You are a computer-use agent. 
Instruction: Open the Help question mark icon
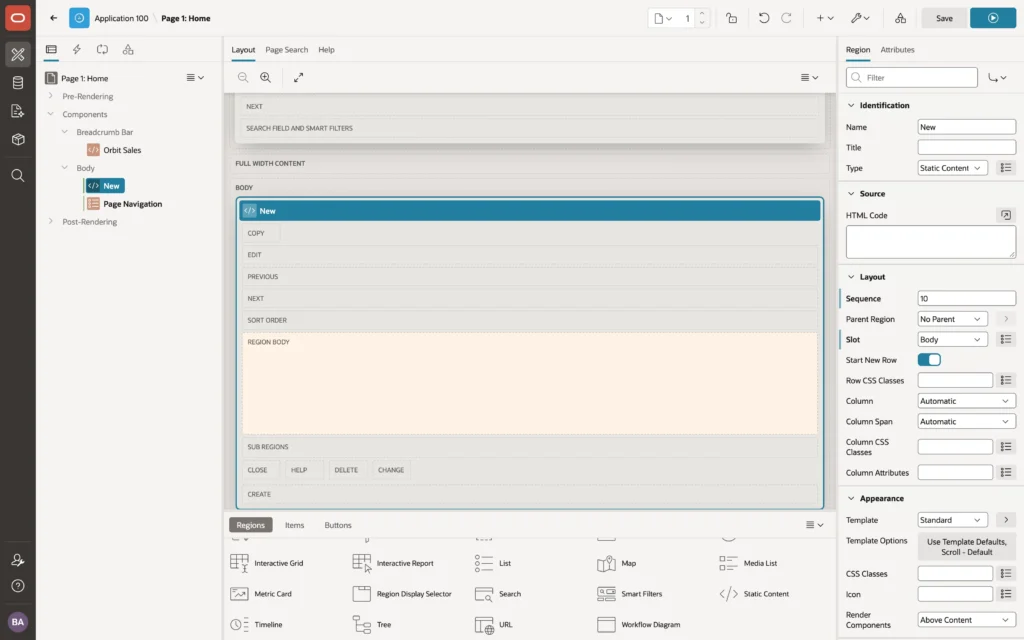coord(18,586)
